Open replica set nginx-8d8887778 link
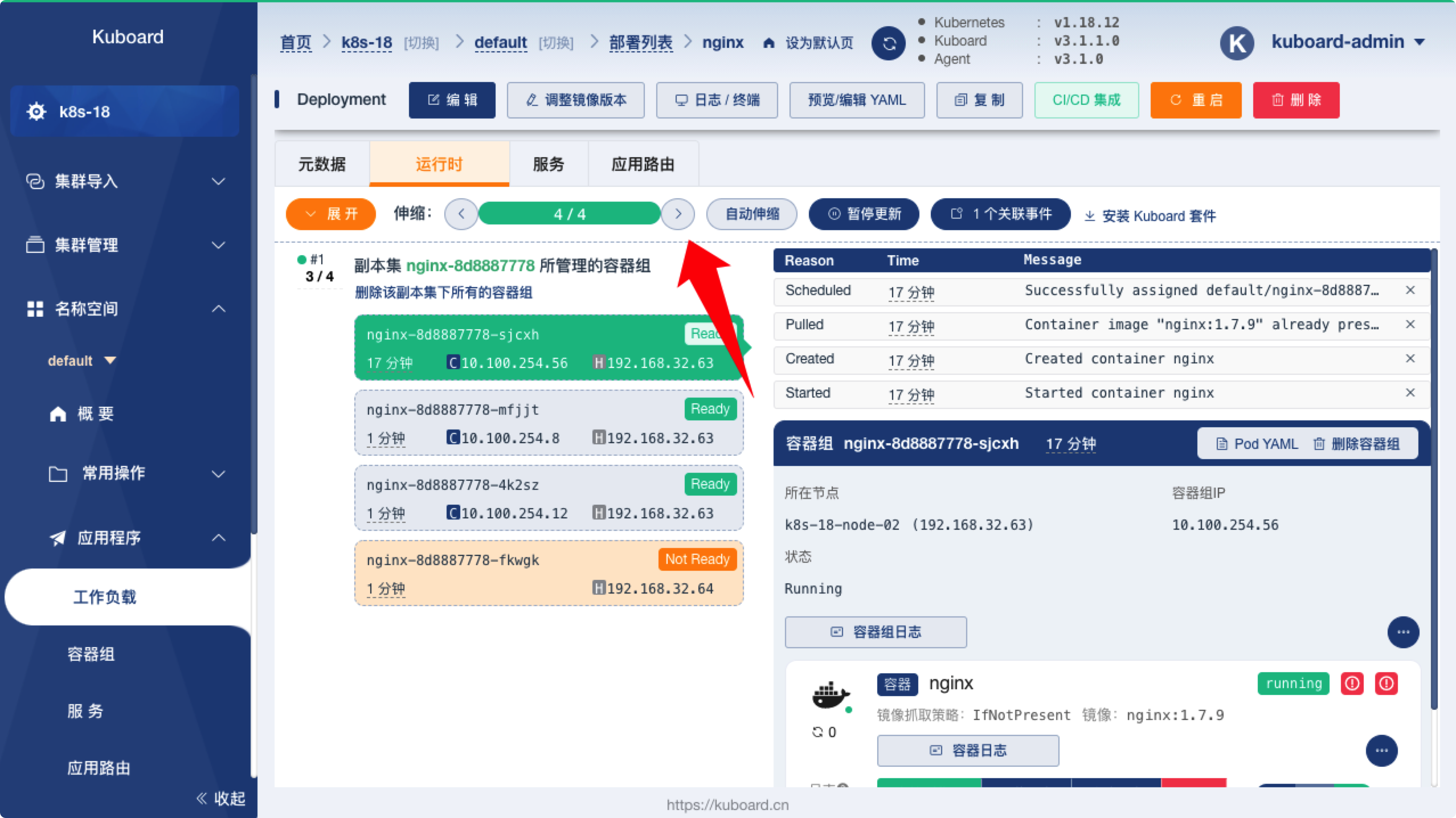 point(471,266)
